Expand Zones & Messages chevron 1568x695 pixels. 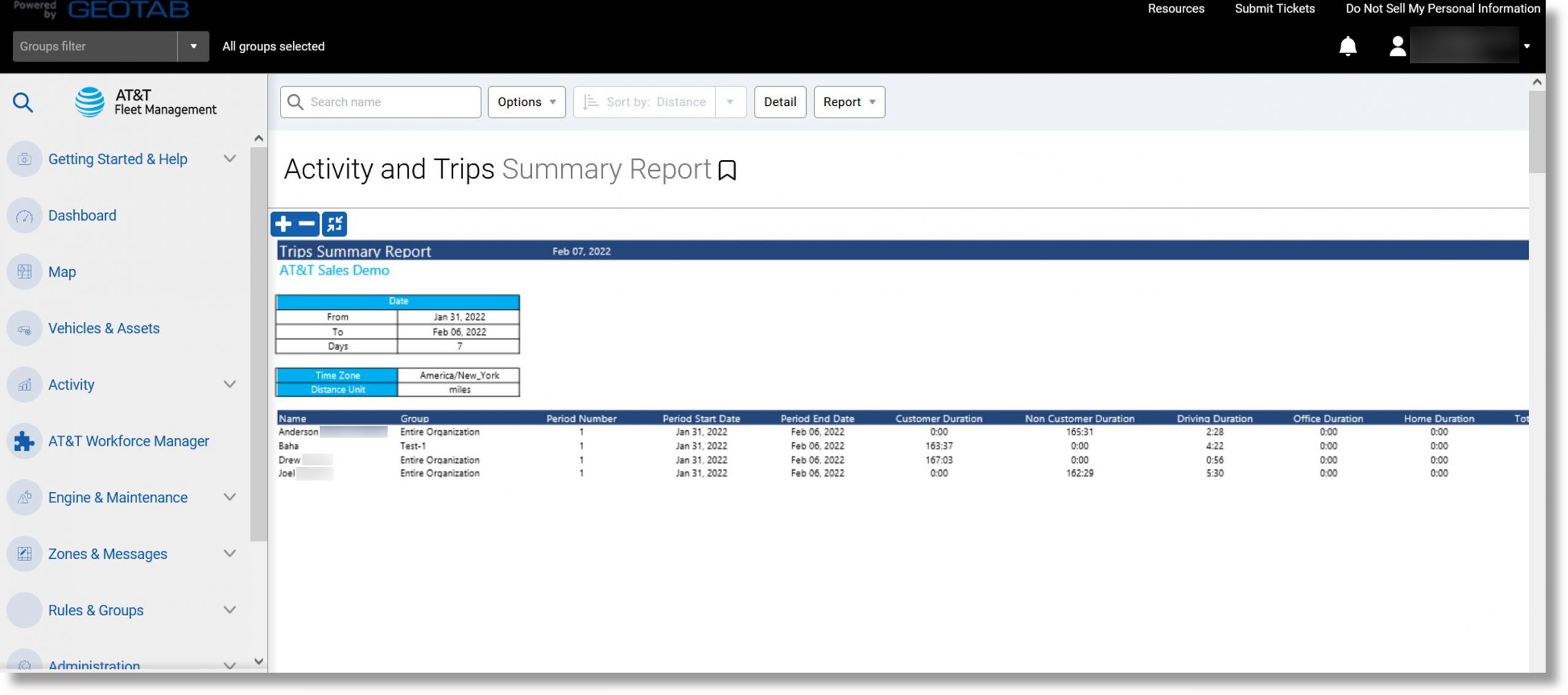tap(230, 553)
